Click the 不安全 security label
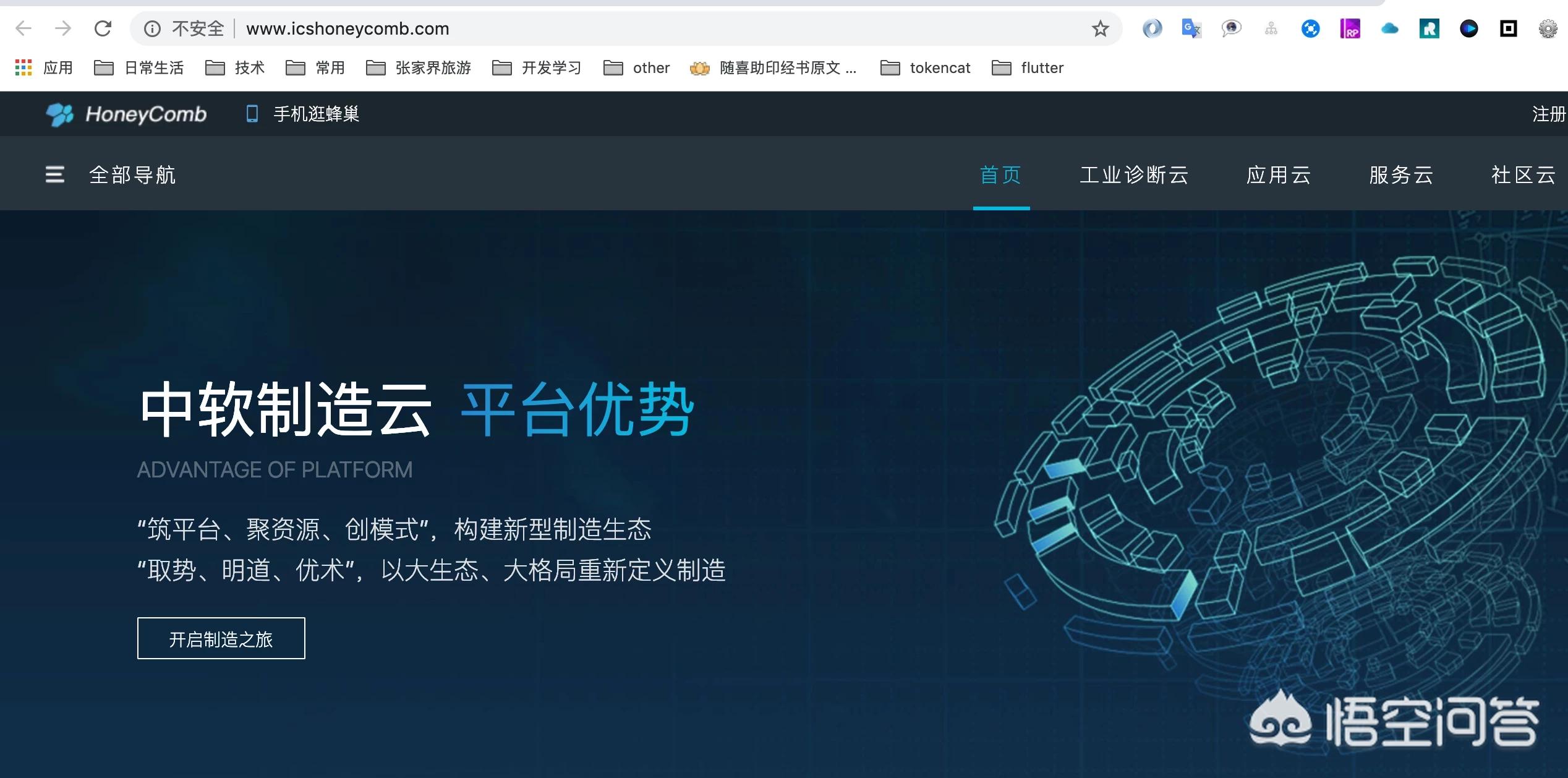Image resolution: width=1568 pixels, height=778 pixels. click(198, 28)
